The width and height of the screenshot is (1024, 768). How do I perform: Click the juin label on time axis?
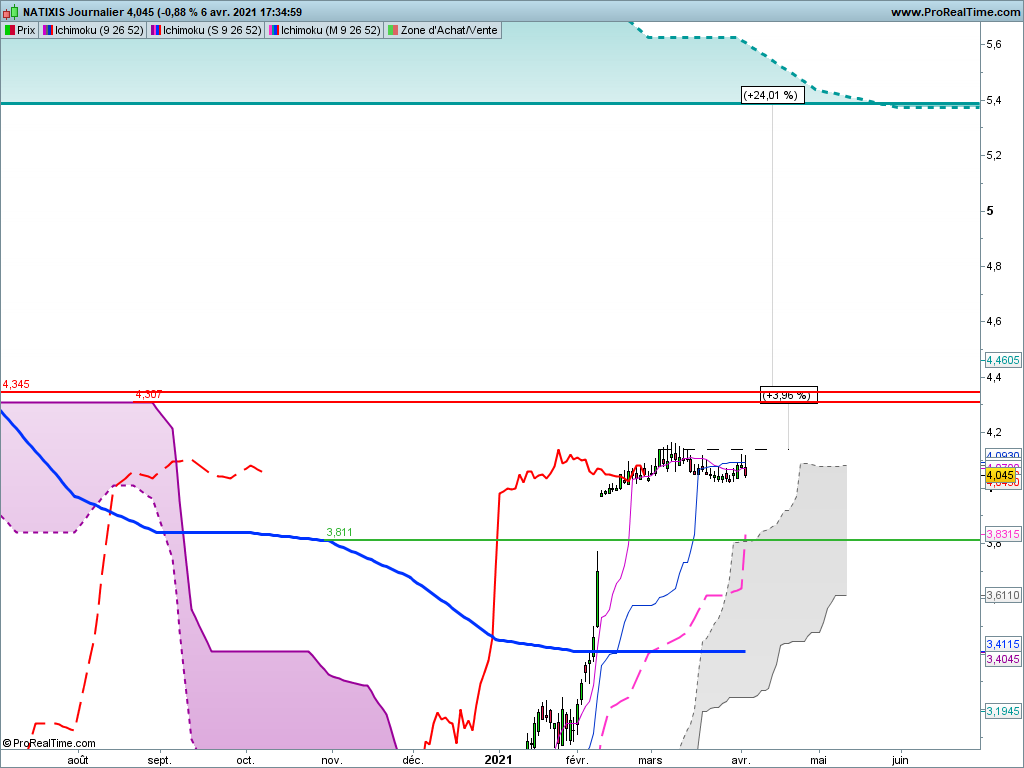(900, 760)
